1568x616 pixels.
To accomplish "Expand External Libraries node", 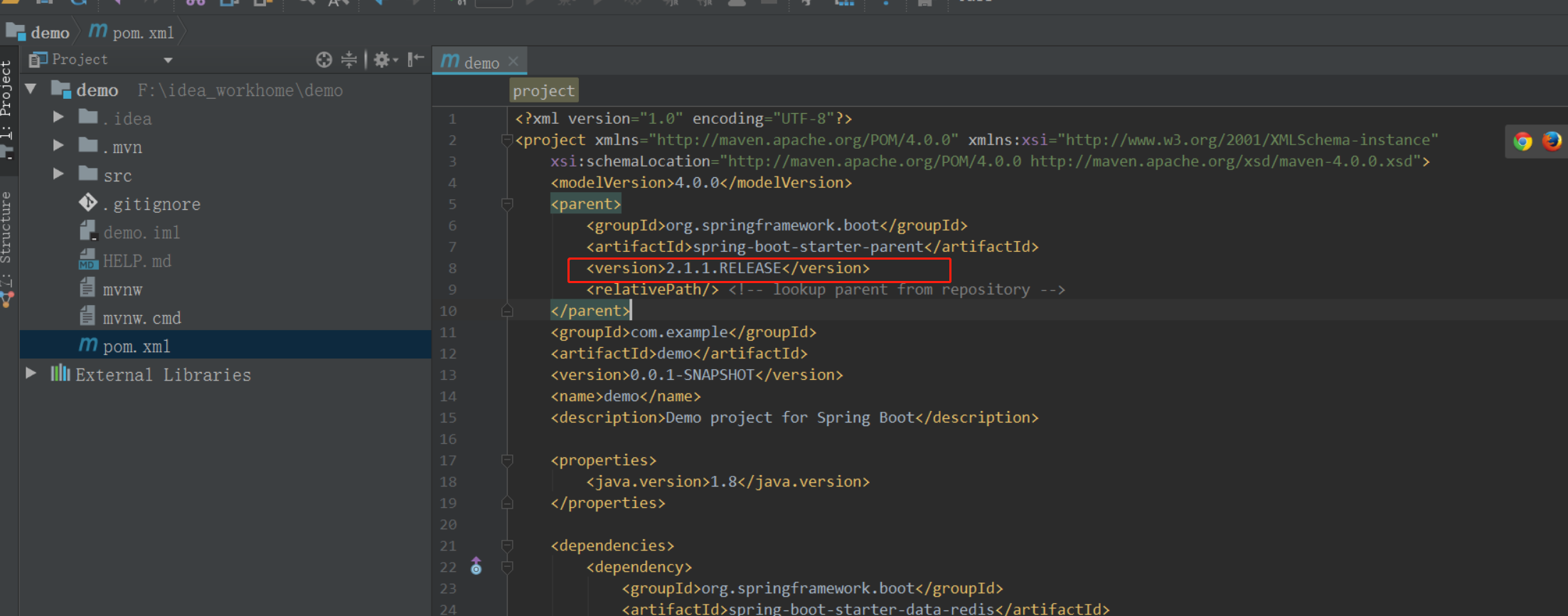I will click(x=31, y=373).
